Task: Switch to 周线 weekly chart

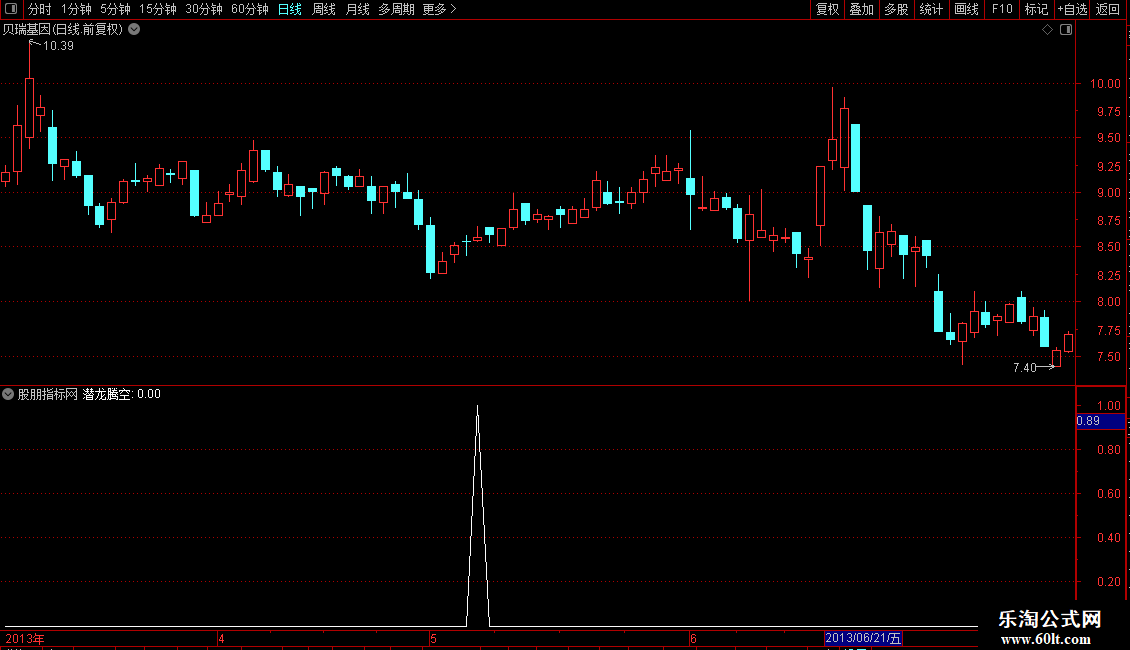Action: tap(324, 9)
